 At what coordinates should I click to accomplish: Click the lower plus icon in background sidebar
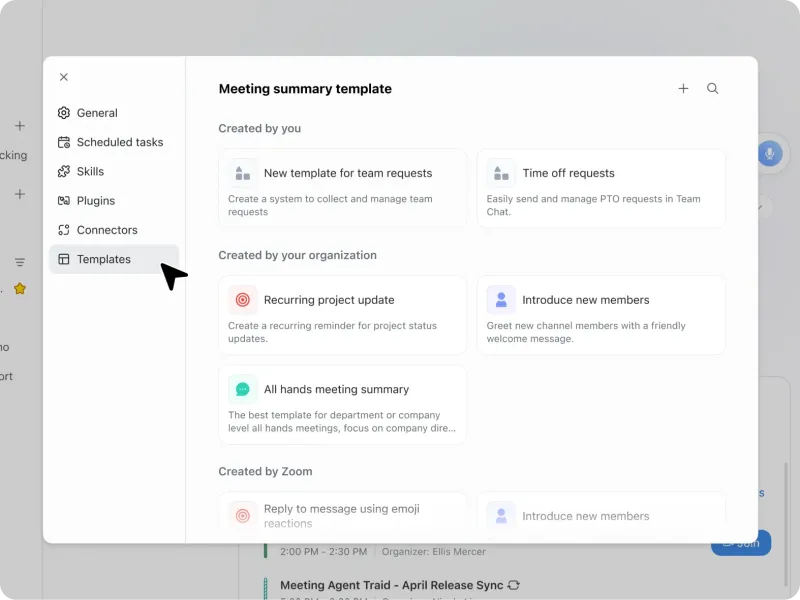[x=20, y=194]
